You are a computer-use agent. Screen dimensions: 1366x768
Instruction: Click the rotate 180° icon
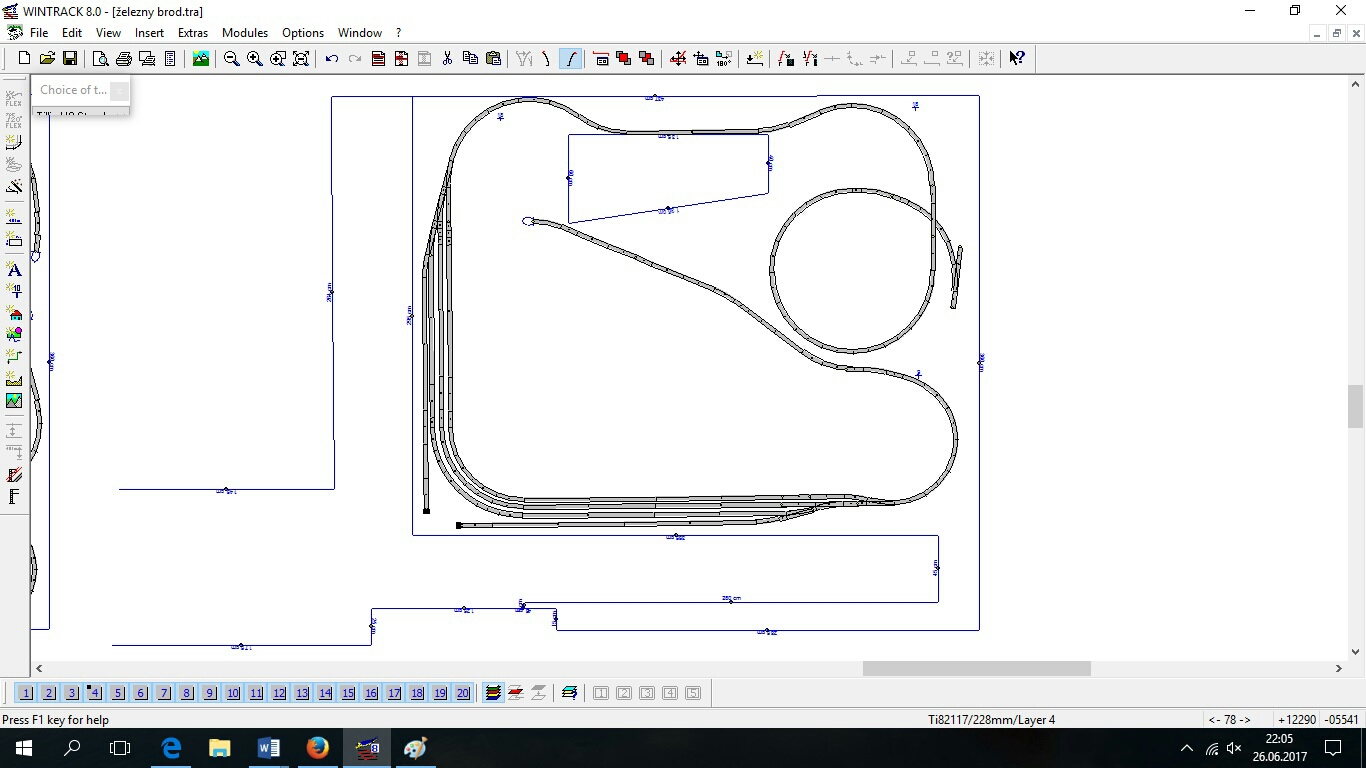(723, 59)
